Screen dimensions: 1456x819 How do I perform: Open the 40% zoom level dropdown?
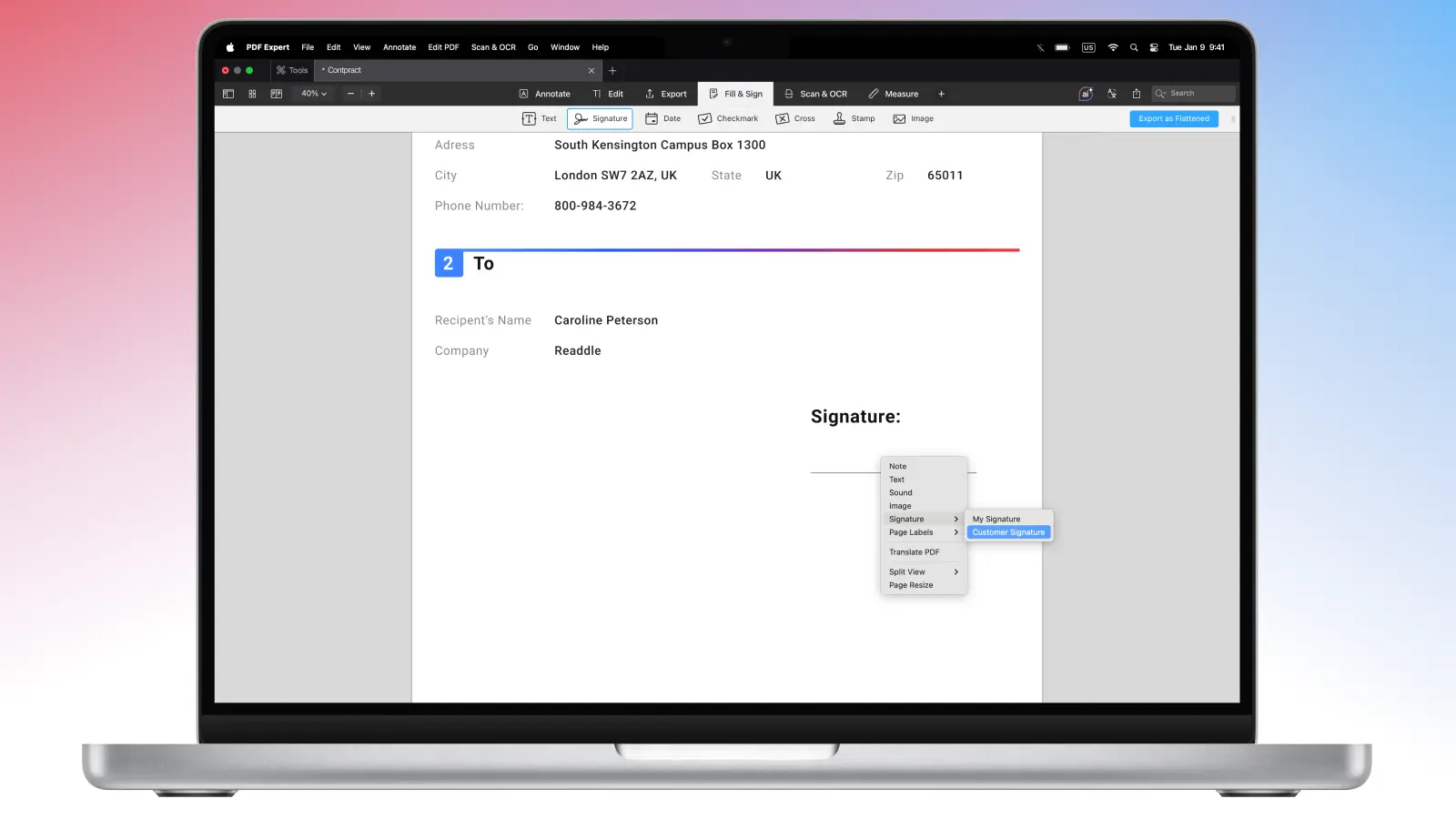314,94
